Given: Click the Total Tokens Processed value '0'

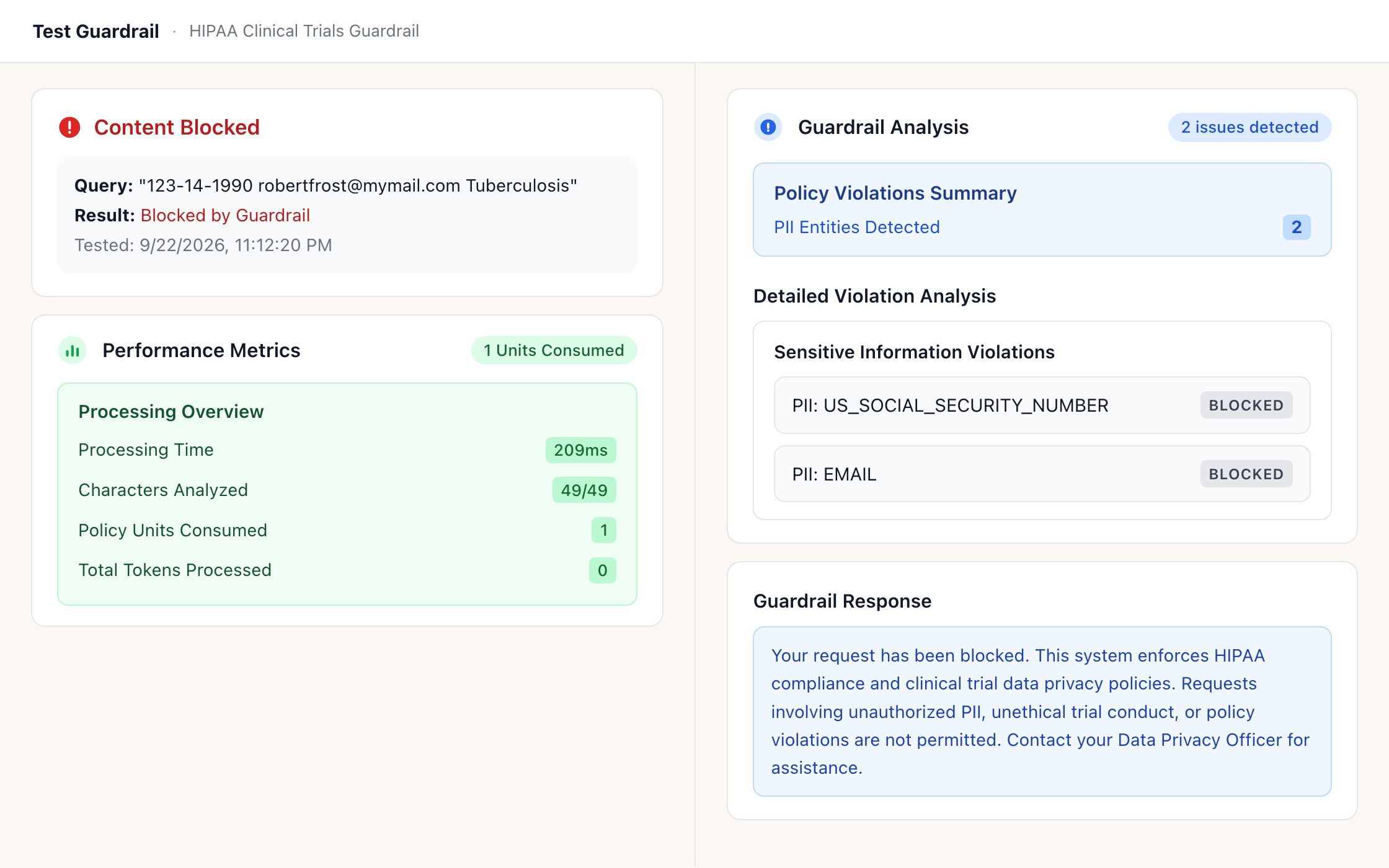Looking at the screenshot, I should tap(603, 570).
